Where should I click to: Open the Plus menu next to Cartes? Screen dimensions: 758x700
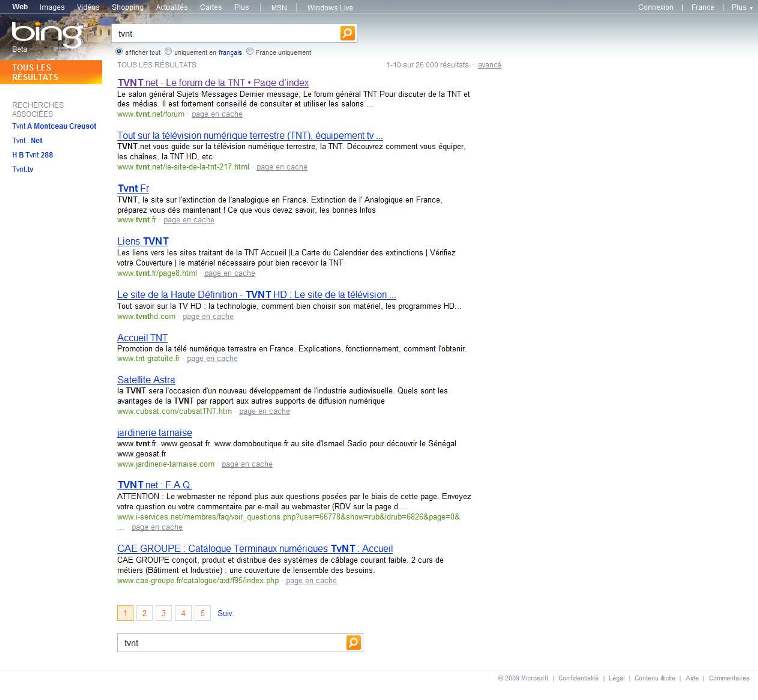242,7
